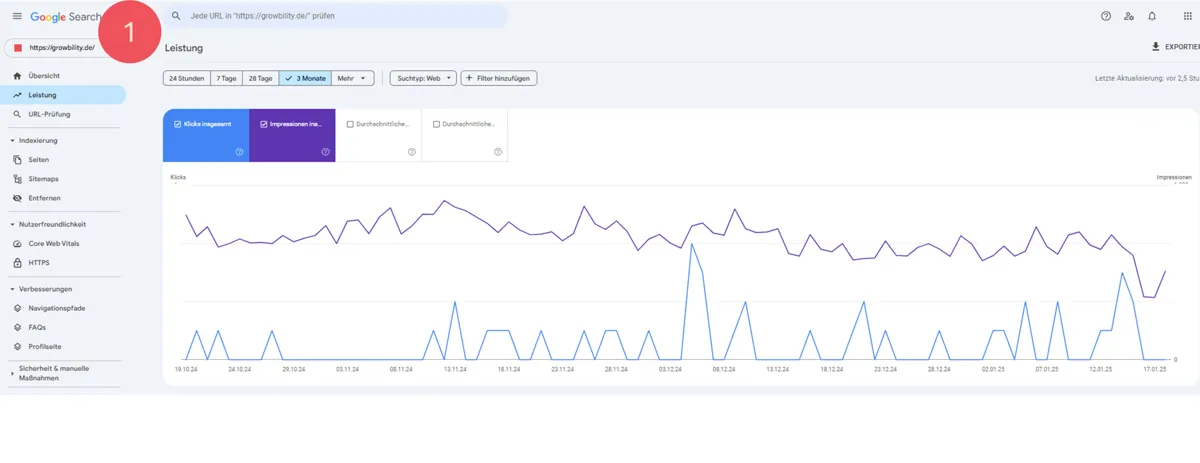Click the Letzte Aktualisierung status text
The width and height of the screenshot is (1200, 463).
(1148, 78)
